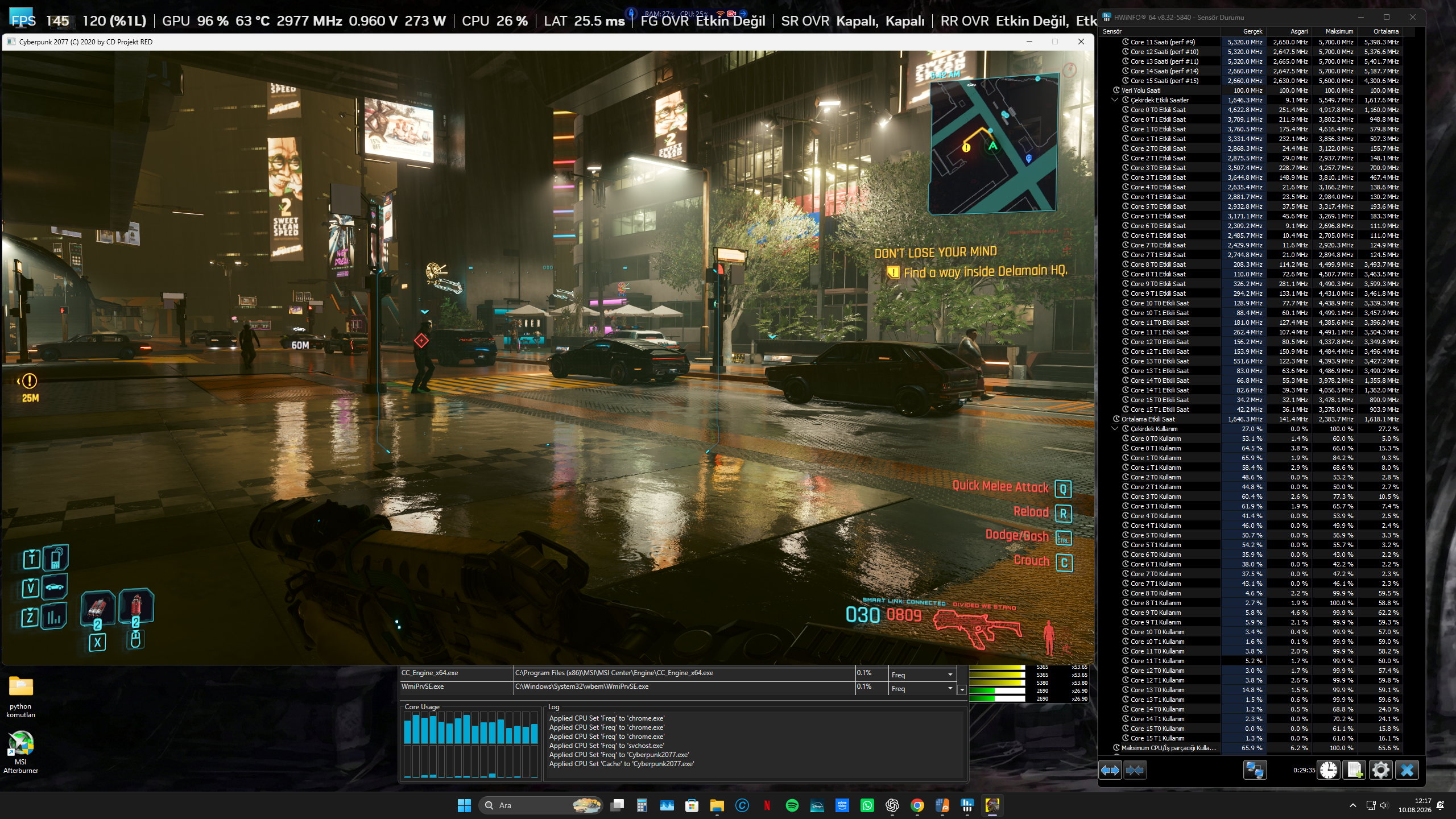The image size is (1456, 819).
Task: Collapse the Çekirdek Kullanım group
Action: pyautogui.click(x=1115, y=429)
